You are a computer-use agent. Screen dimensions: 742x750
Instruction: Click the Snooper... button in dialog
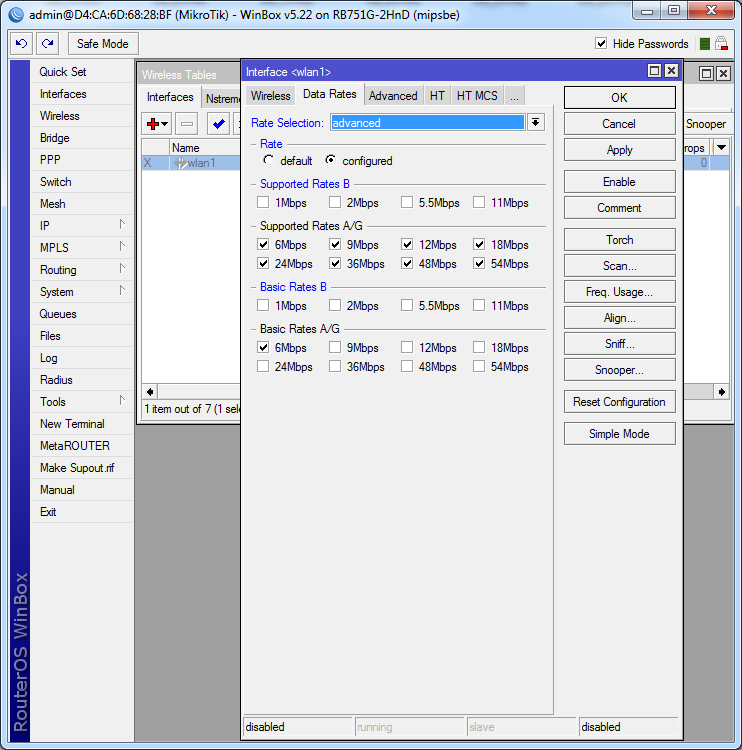(620, 370)
